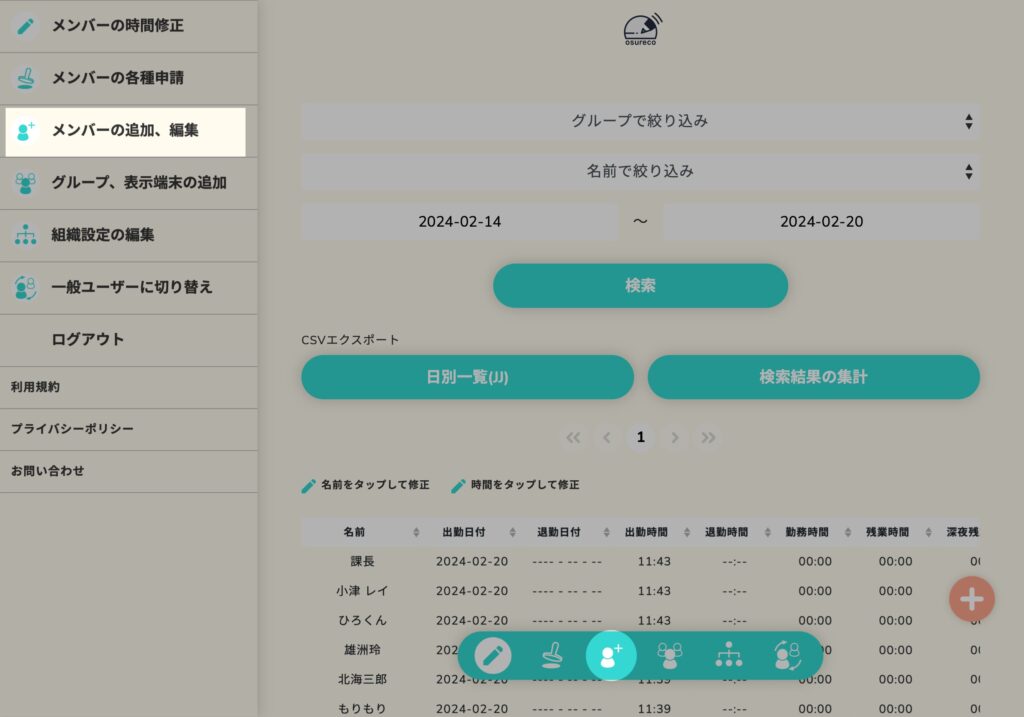Click the stamp icon in bottom toolbar
The height and width of the screenshot is (717, 1024).
pyautogui.click(x=552, y=656)
